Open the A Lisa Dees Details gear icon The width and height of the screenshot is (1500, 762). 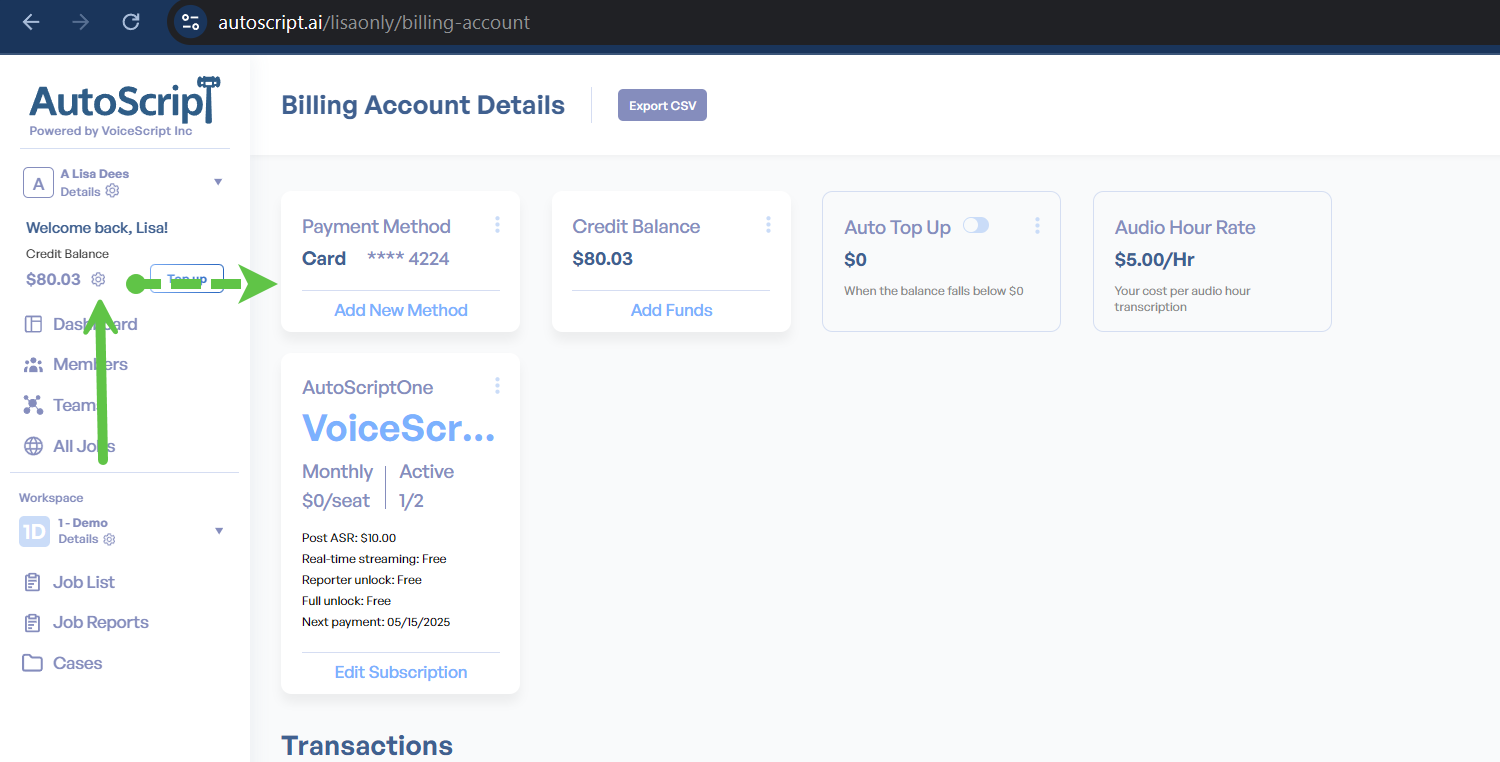coord(112,191)
